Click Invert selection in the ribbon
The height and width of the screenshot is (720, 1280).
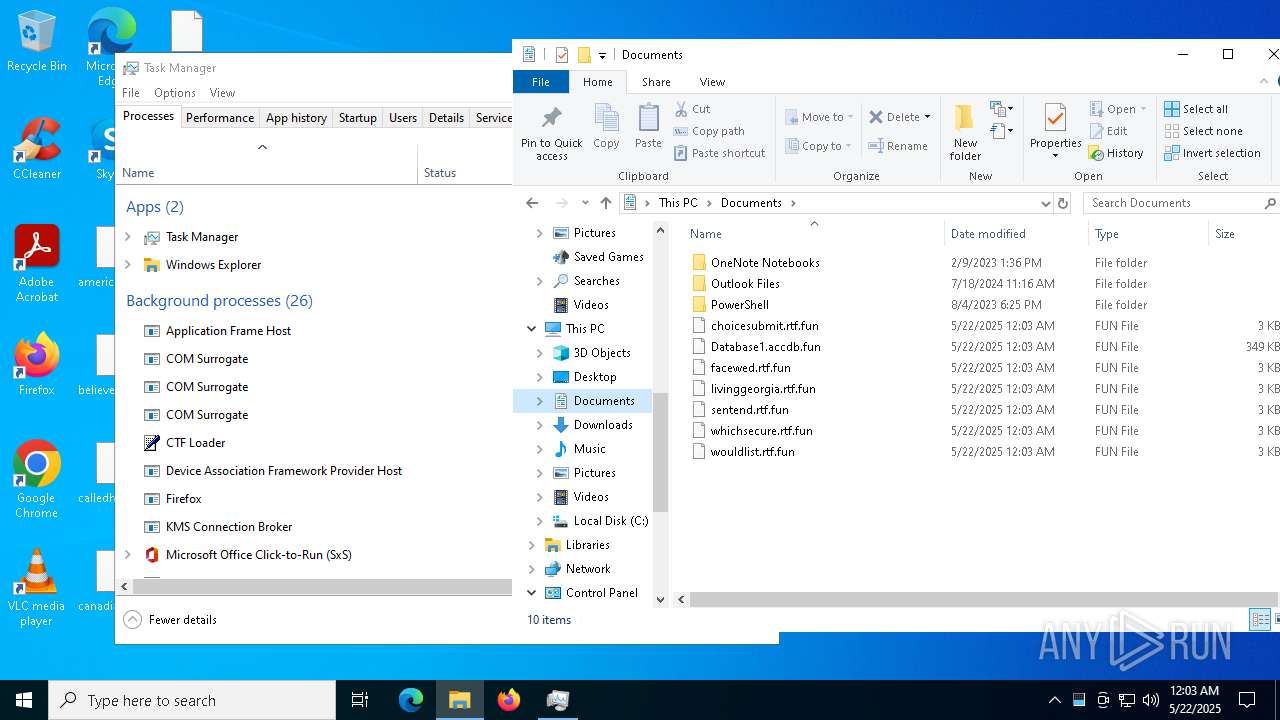point(1212,153)
